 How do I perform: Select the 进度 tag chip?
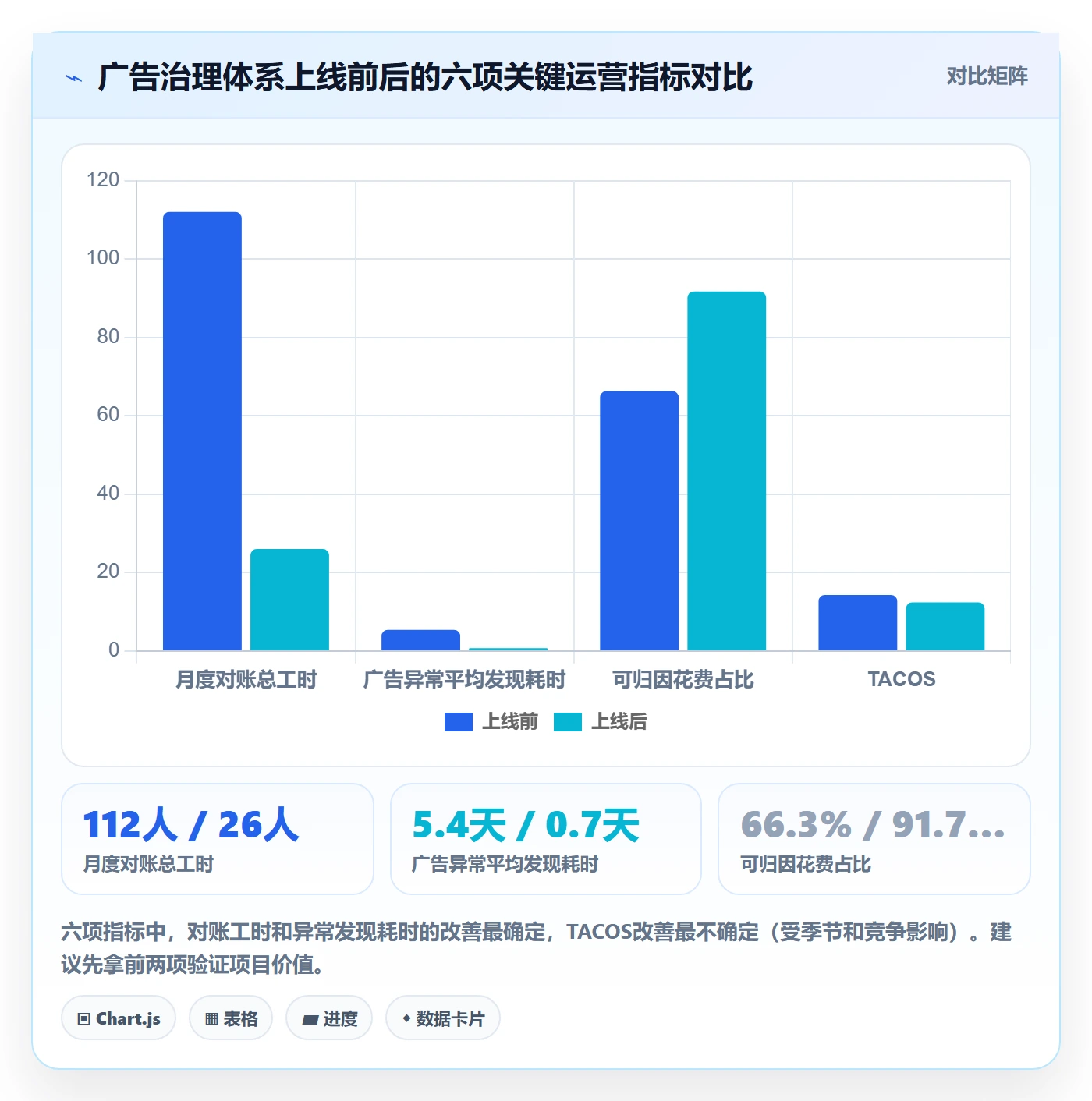pos(329,1018)
